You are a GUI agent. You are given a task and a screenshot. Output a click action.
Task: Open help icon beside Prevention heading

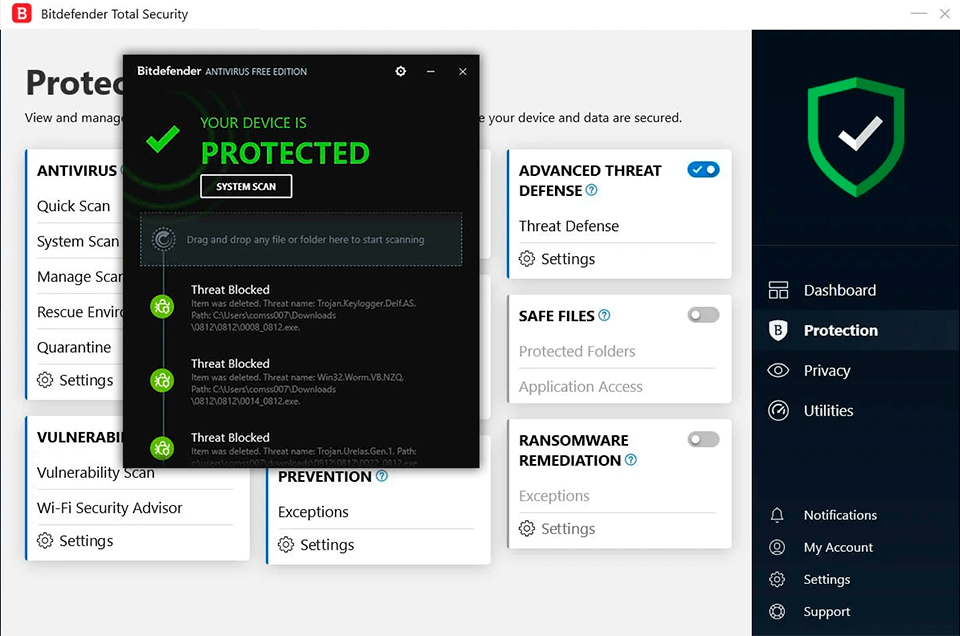point(381,476)
